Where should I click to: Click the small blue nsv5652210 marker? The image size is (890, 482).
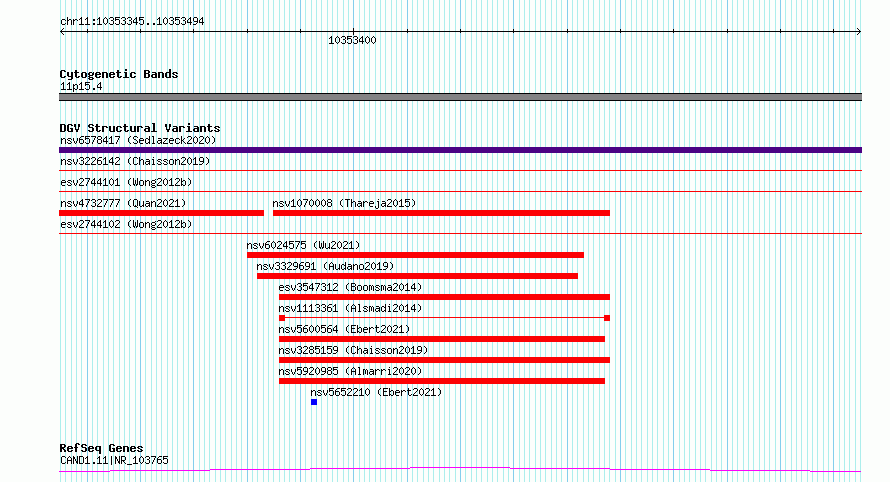pyautogui.click(x=314, y=402)
